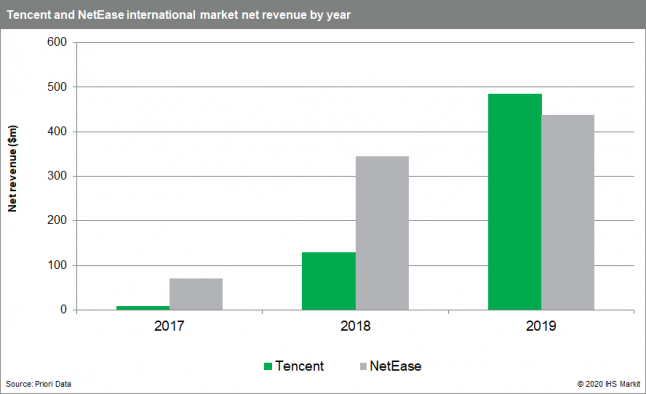Click the 2018 NetEase gray bar
This screenshot has height=394, width=646.
tap(382, 233)
